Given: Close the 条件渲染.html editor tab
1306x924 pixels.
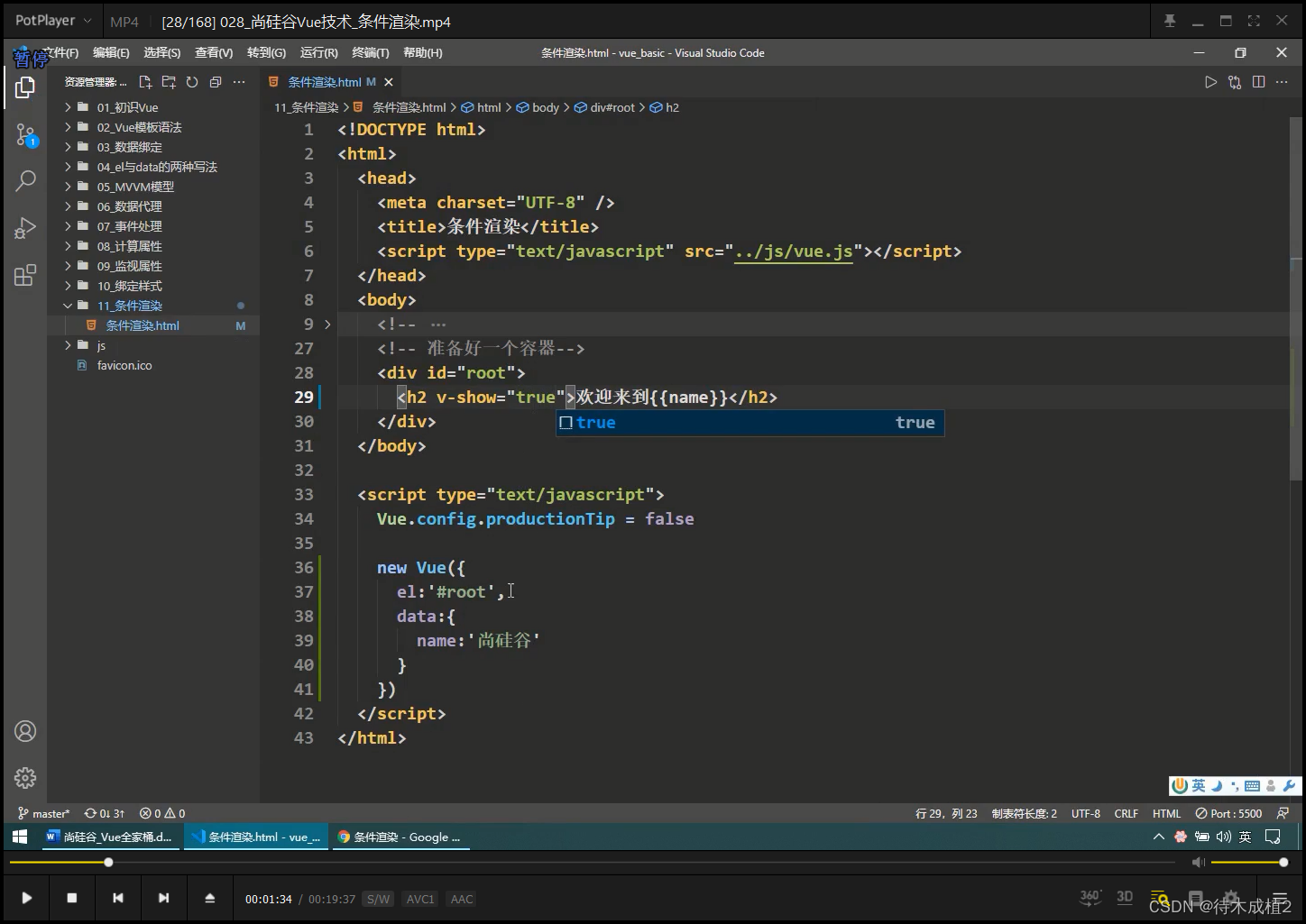Looking at the screenshot, I should pyautogui.click(x=389, y=82).
